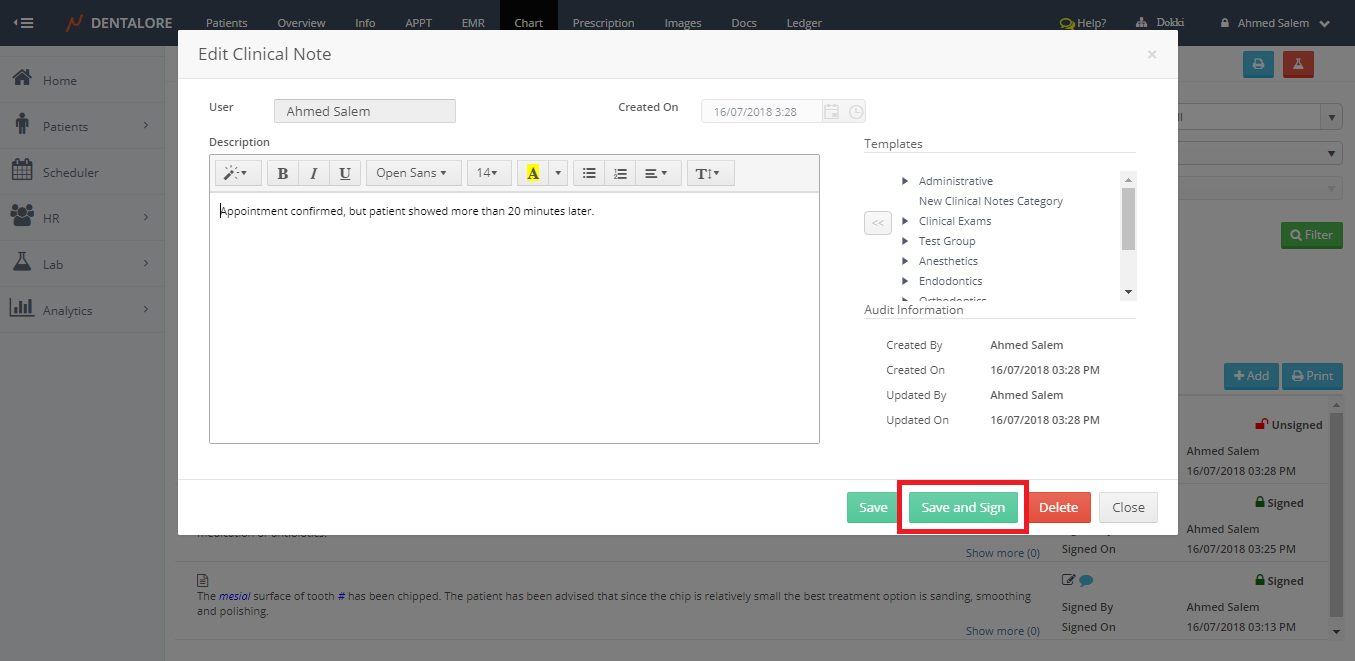Image resolution: width=1355 pixels, height=661 pixels.
Task: Click the calendar icon beside Created On
Action: [831, 112]
